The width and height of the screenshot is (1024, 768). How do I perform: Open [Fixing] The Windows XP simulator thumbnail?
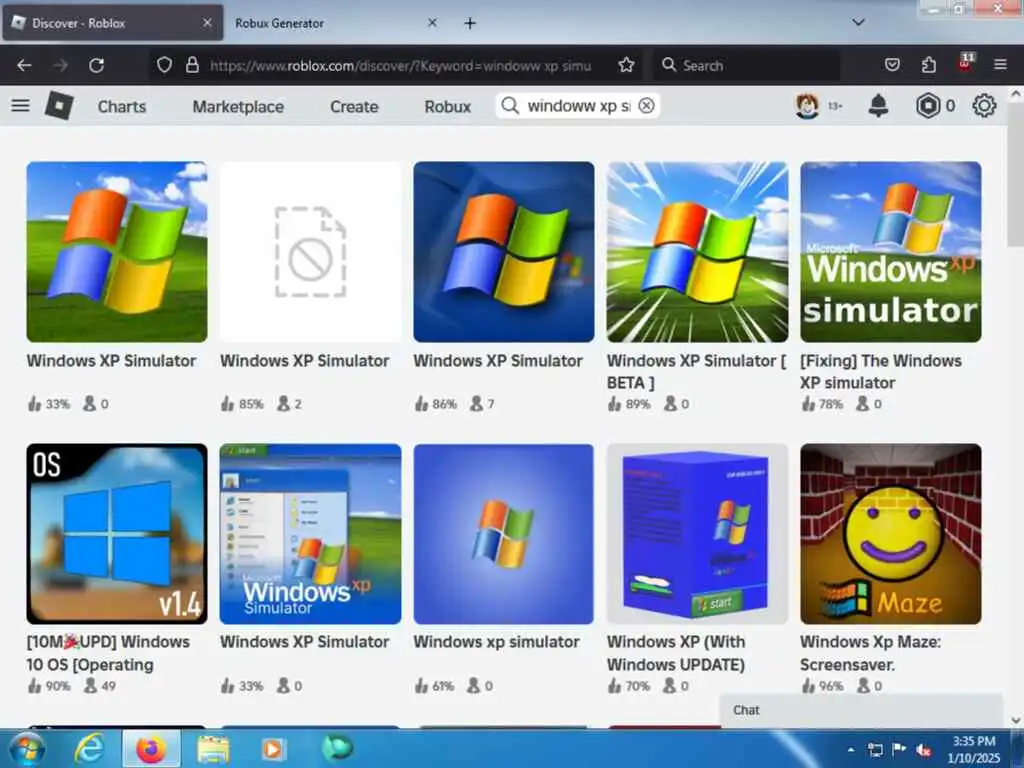pyautogui.click(x=891, y=252)
